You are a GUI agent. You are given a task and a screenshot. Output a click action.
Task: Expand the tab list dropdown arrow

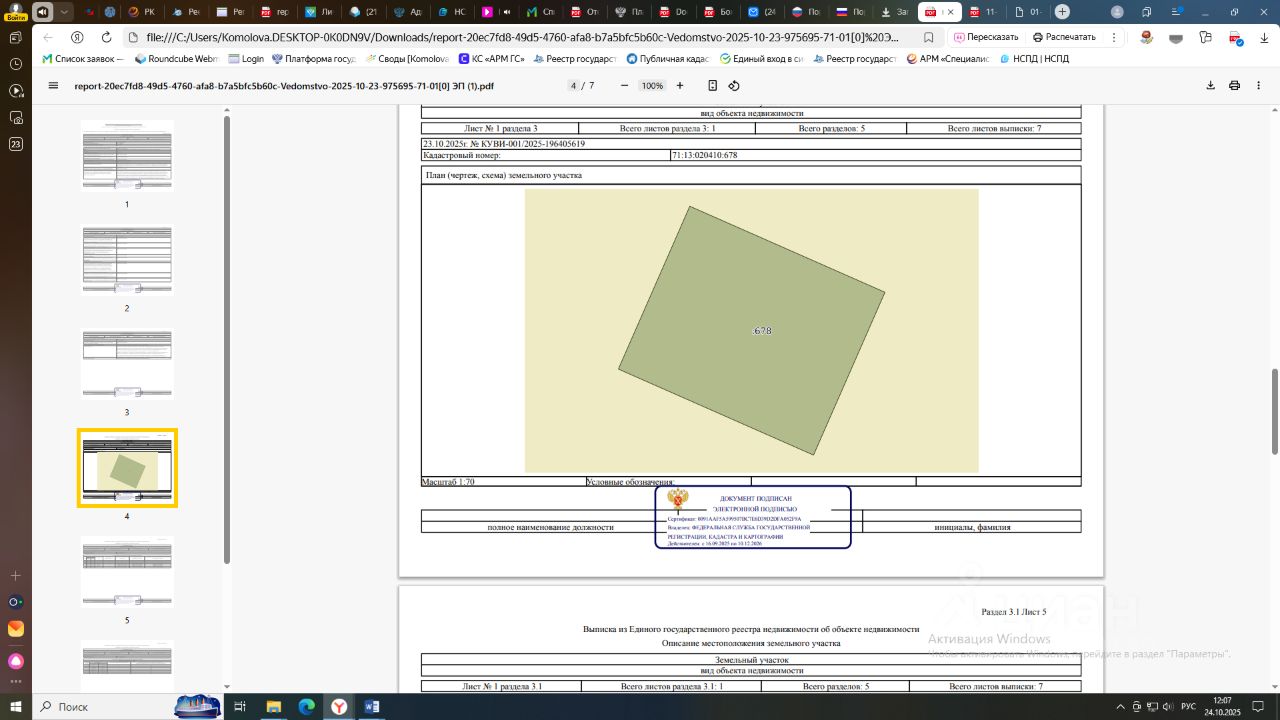coord(65,12)
